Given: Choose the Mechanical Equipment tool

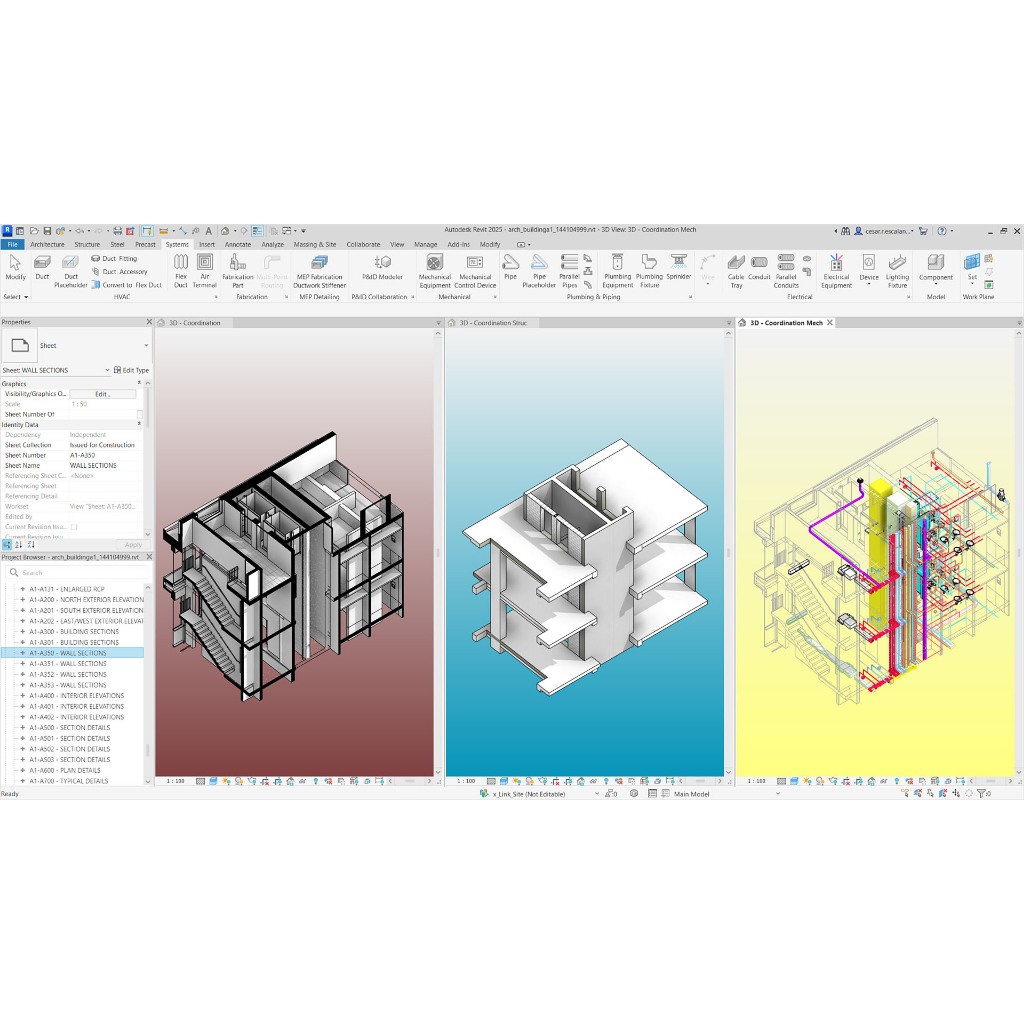Looking at the screenshot, I should pyautogui.click(x=435, y=268).
